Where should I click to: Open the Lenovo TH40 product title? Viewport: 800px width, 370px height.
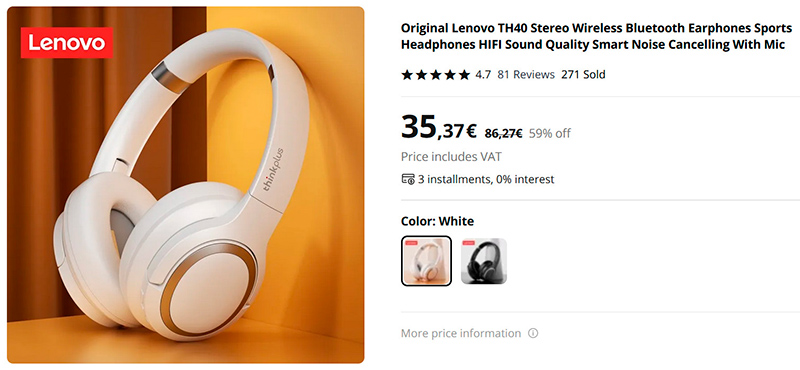coord(596,36)
